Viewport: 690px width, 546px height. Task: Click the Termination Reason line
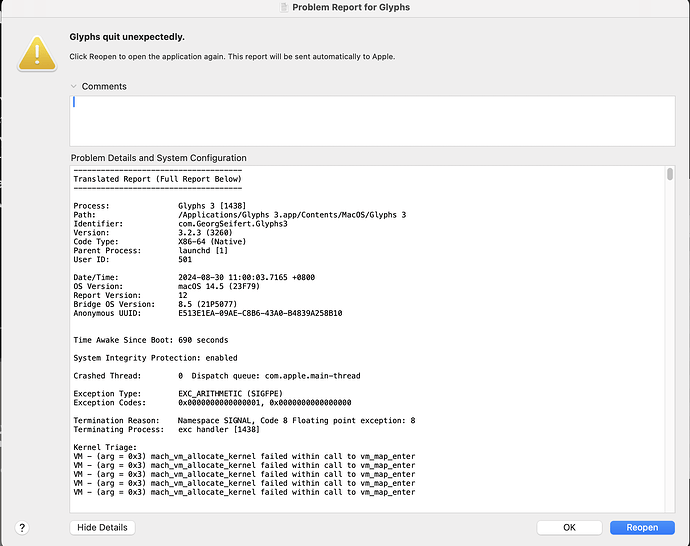(244, 421)
